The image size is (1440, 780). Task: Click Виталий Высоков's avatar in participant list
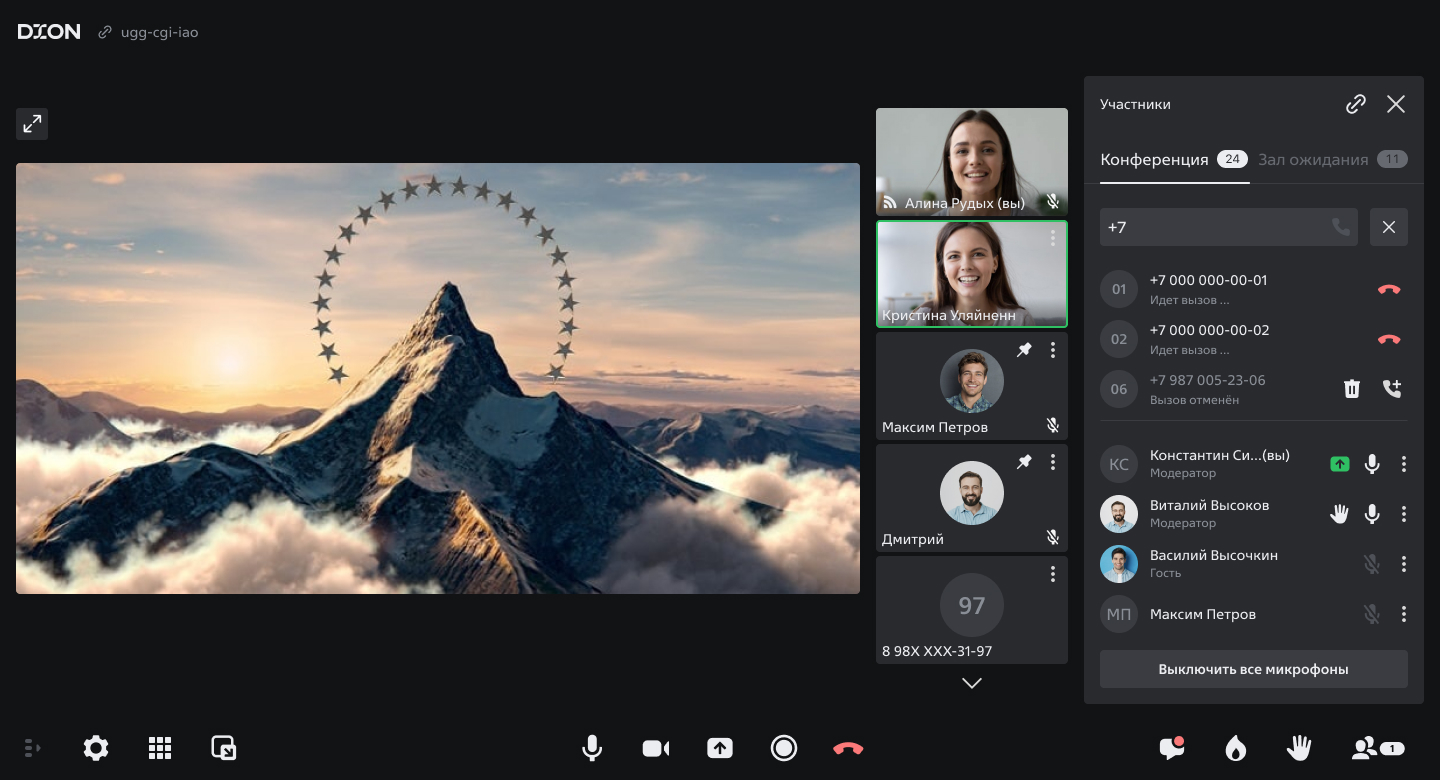point(1119,514)
